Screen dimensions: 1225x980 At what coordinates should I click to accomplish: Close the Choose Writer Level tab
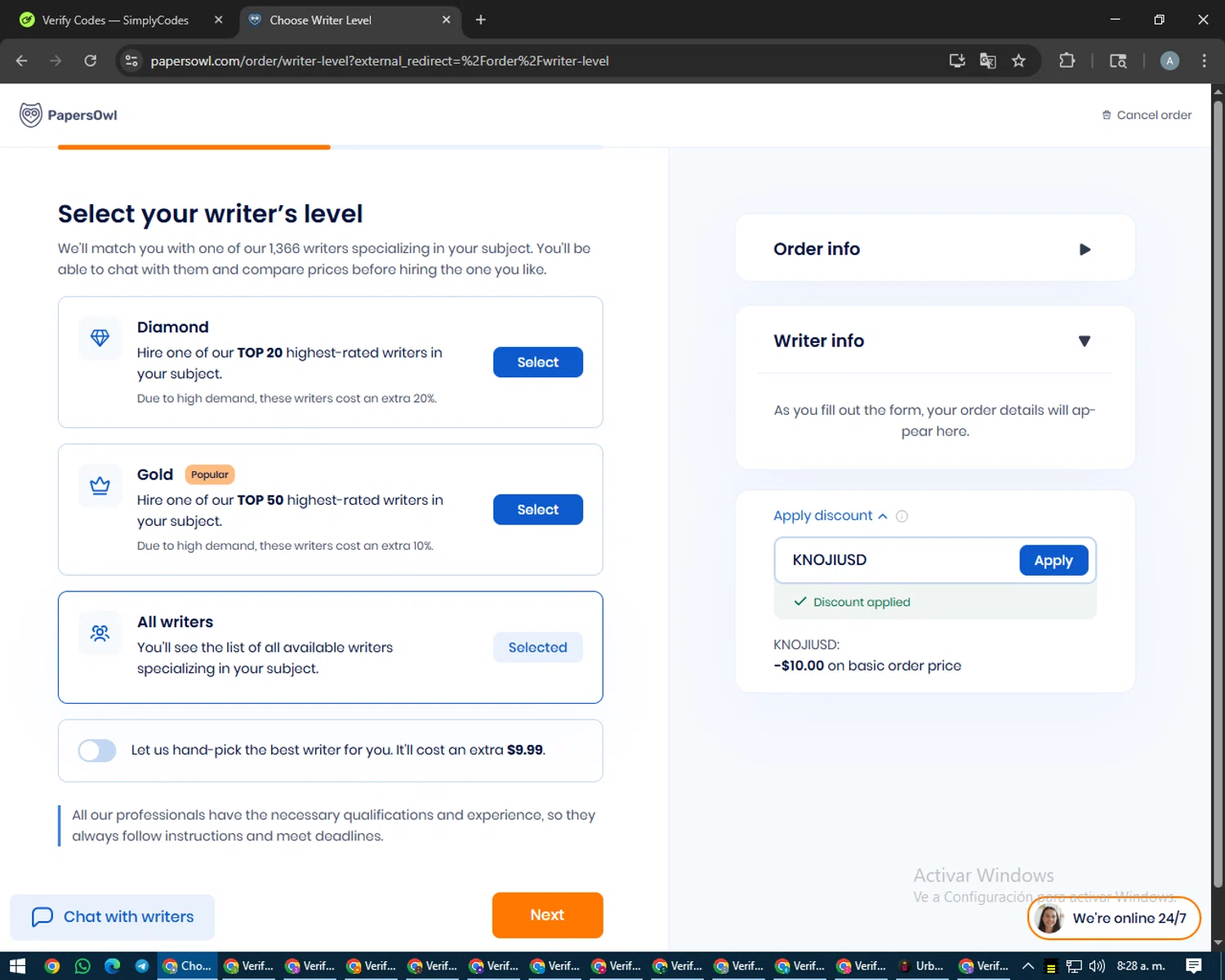[x=446, y=20]
